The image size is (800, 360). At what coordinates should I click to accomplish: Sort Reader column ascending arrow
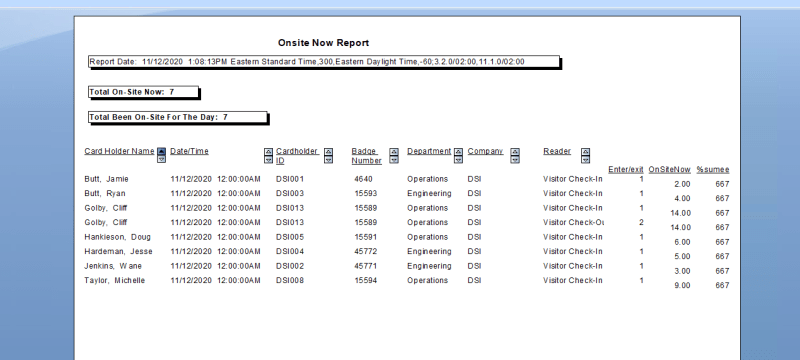(586, 152)
